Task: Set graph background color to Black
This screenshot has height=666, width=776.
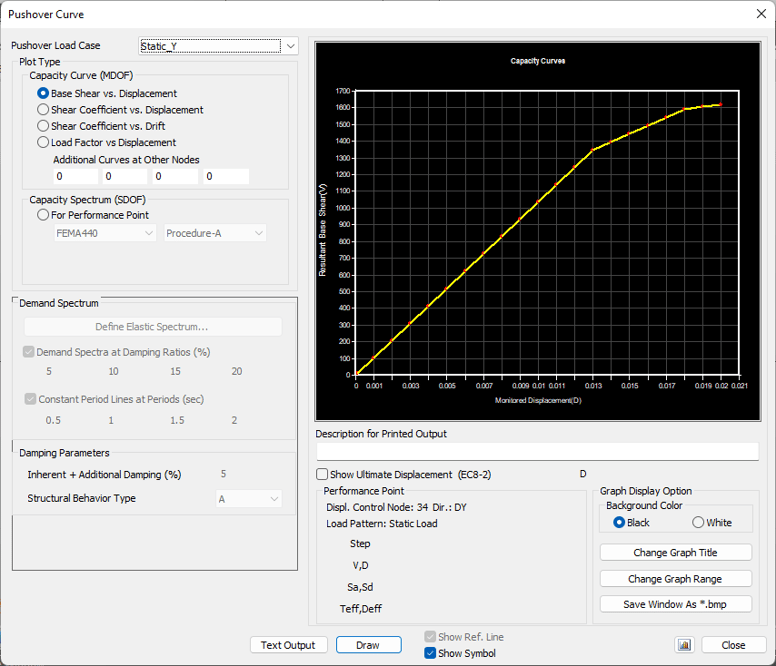Action: 619,522
